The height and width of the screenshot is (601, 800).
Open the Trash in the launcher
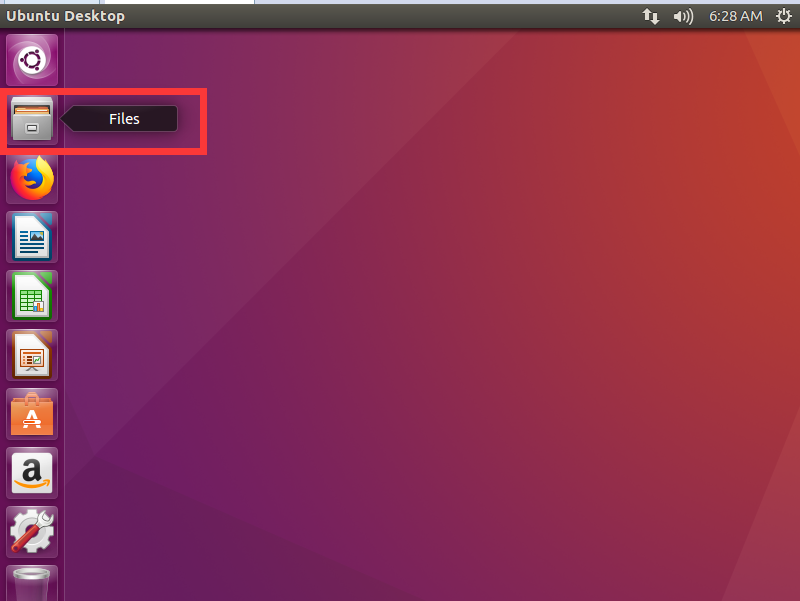(x=31, y=585)
